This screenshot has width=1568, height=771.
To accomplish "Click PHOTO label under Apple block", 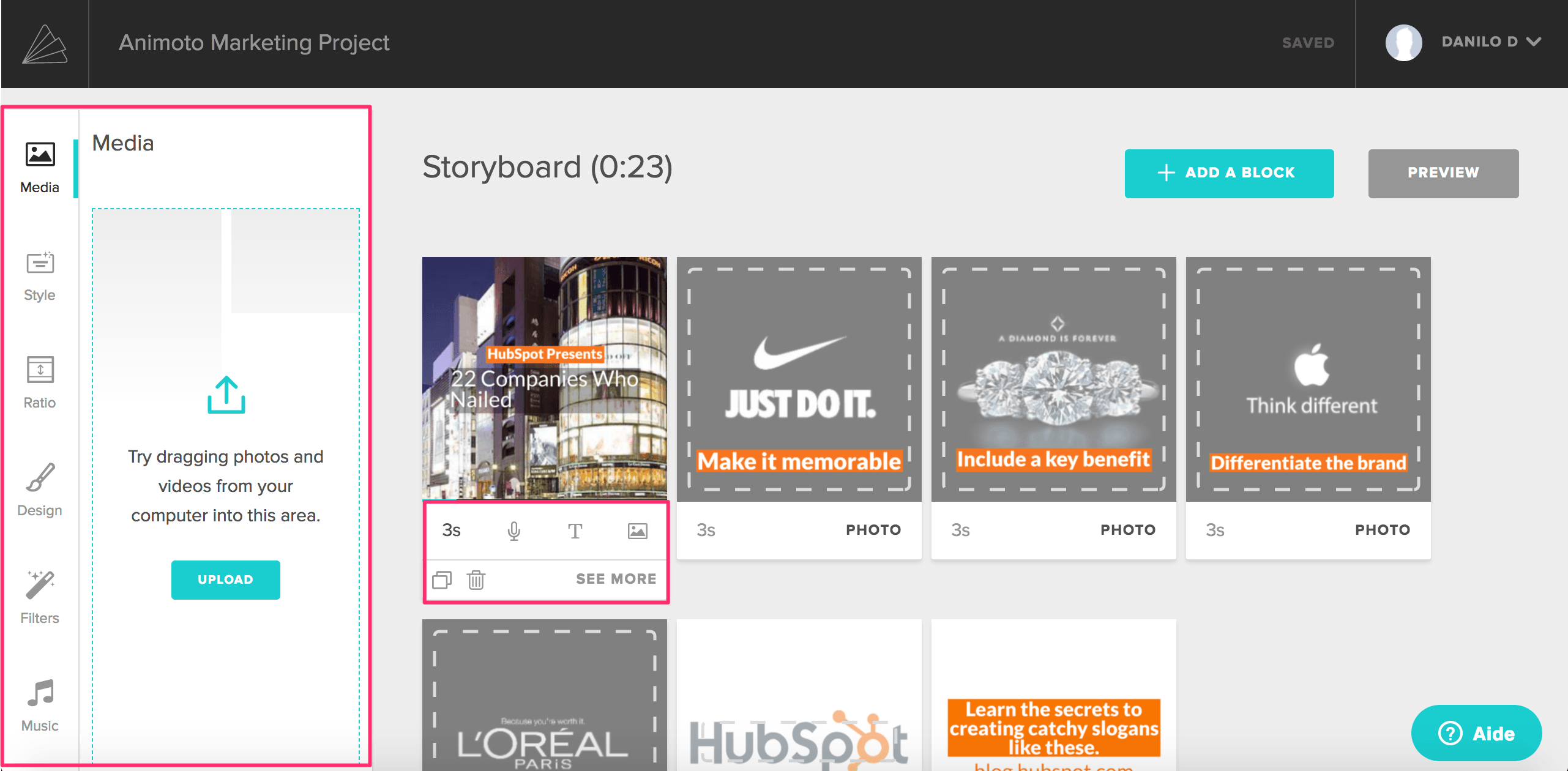I will (x=1383, y=530).
